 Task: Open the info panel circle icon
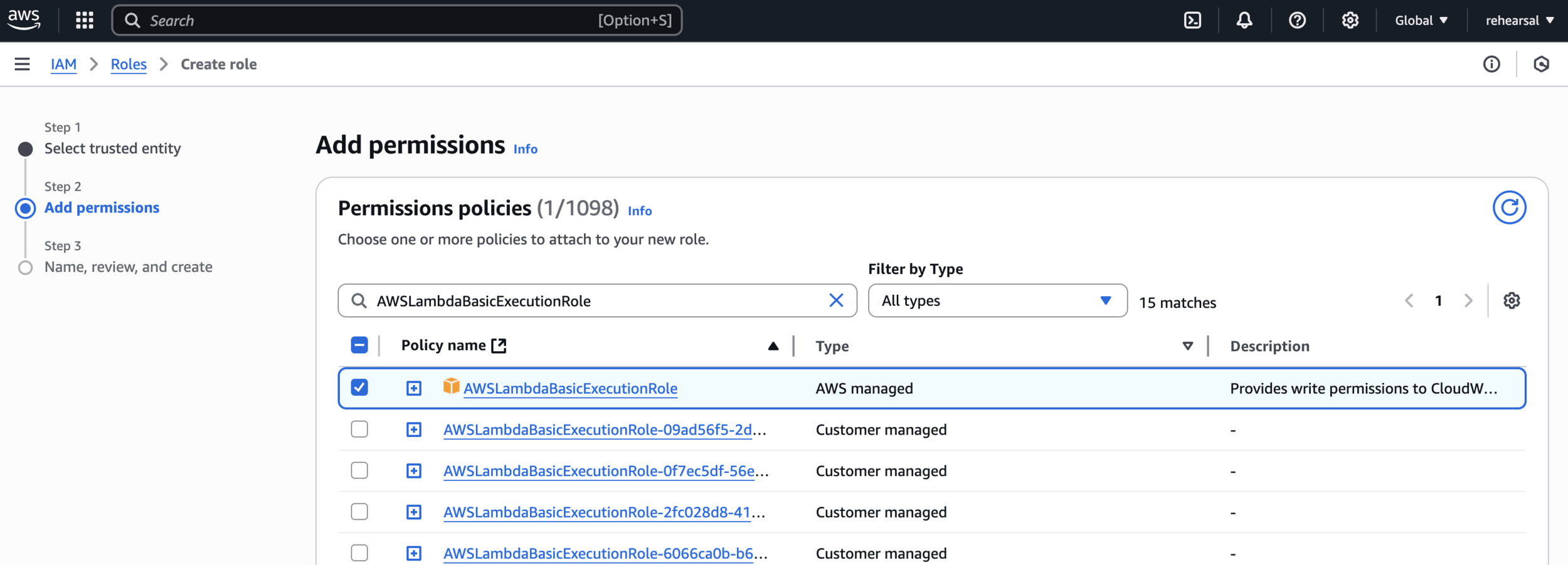1491,64
